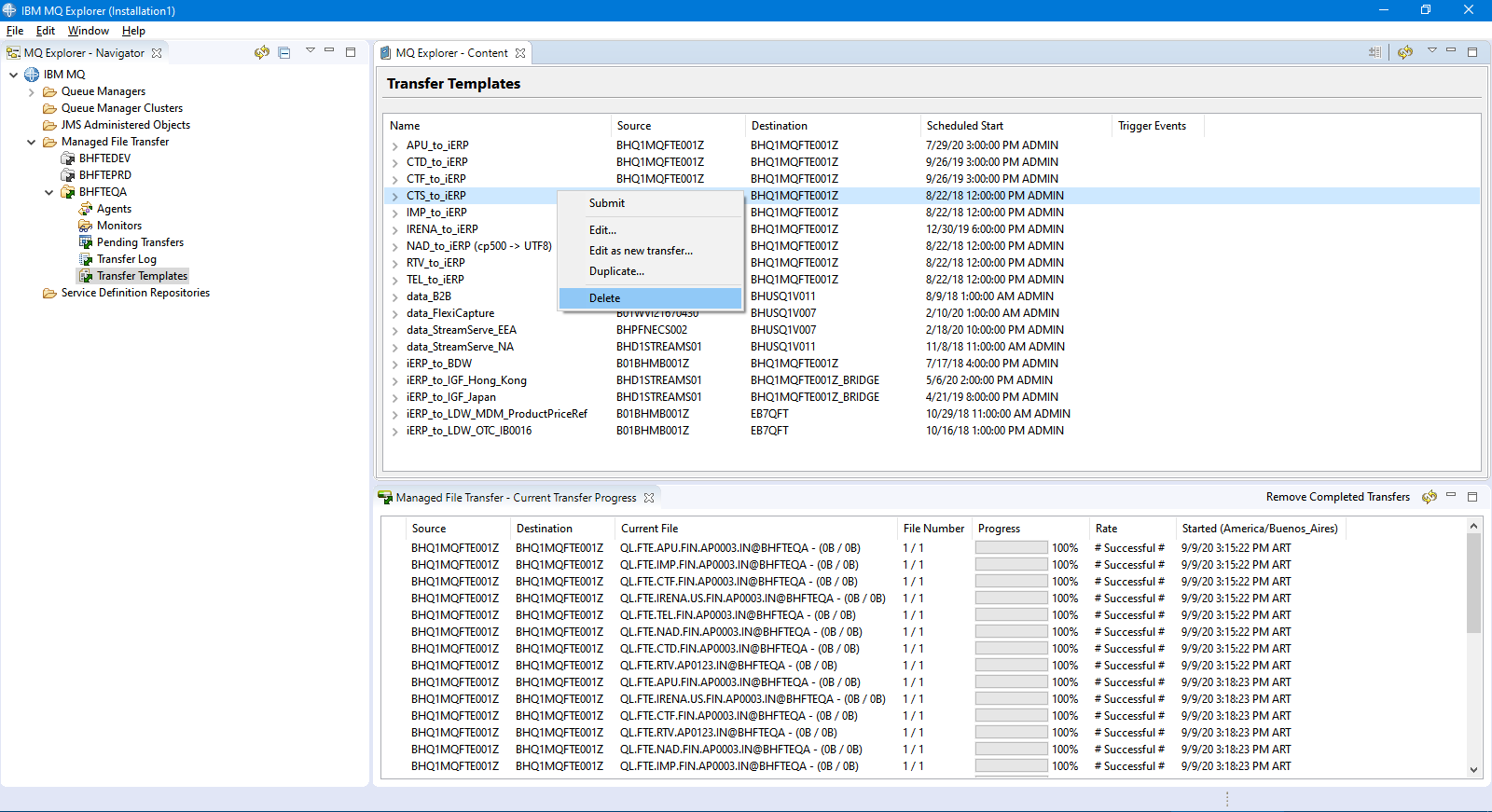The image size is (1492, 812).
Task: Click the column scheme icon in the Content toolbar
Action: coord(1375,52)
